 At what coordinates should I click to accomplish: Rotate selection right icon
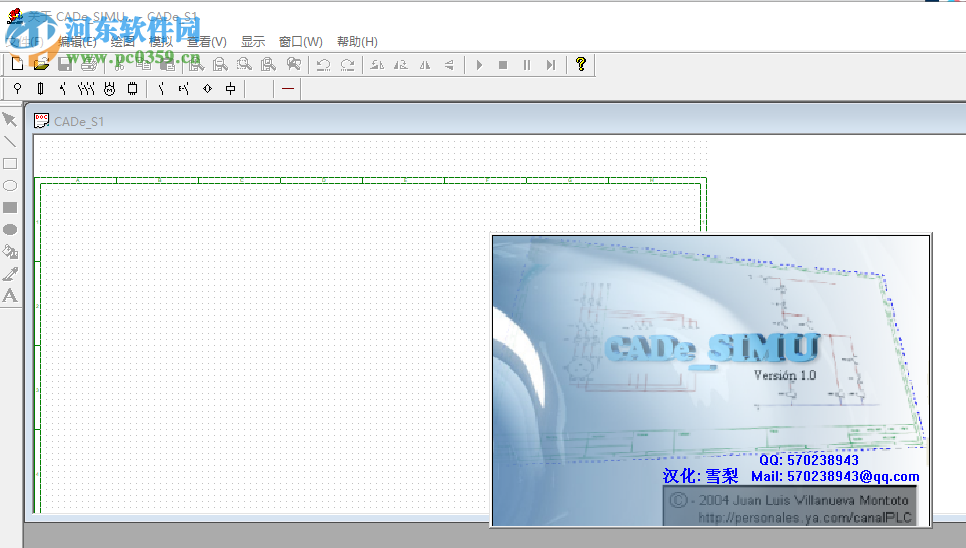pos(401,65)
